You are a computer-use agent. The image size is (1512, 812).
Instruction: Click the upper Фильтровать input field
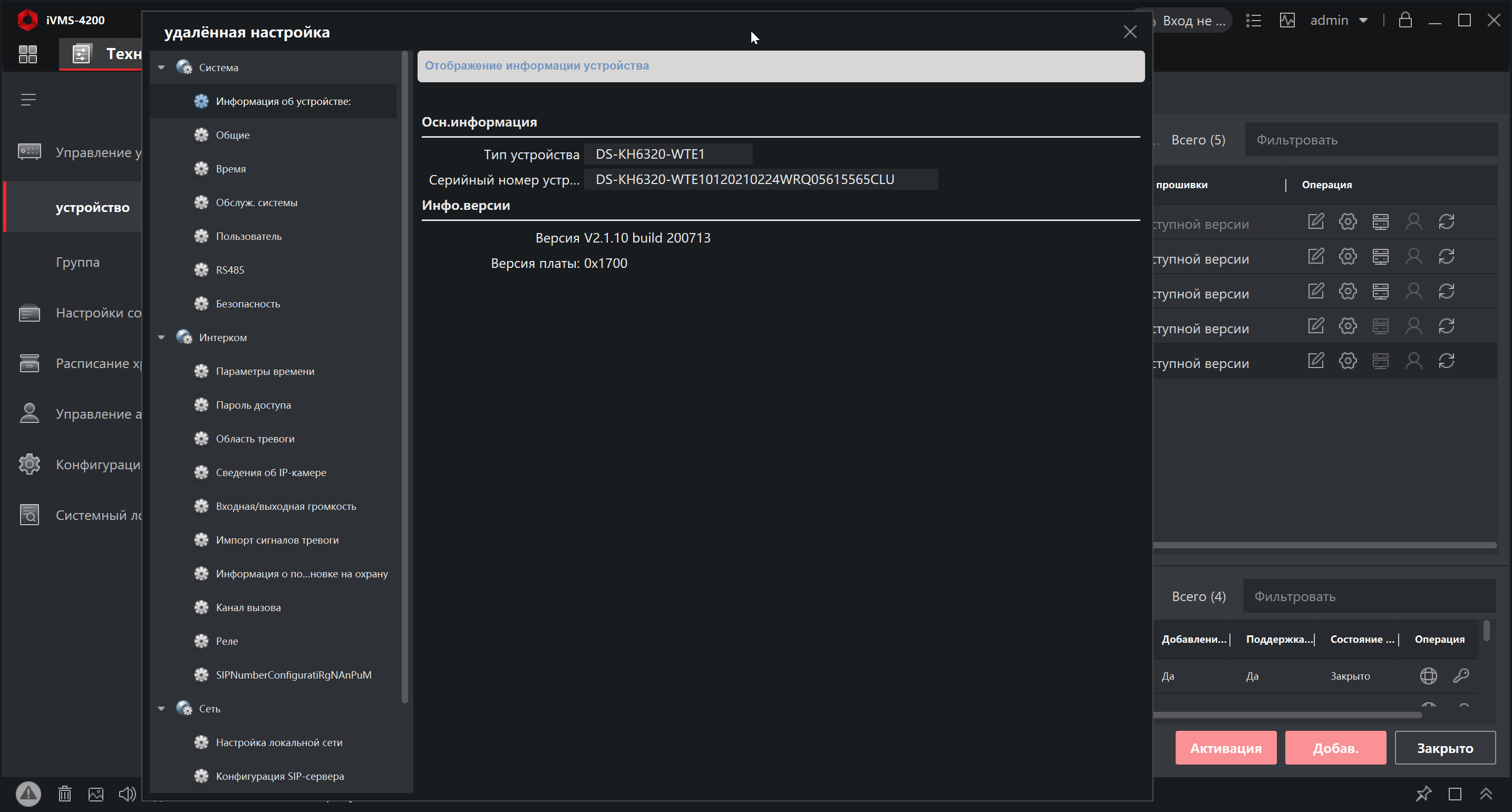[1371, 140]
